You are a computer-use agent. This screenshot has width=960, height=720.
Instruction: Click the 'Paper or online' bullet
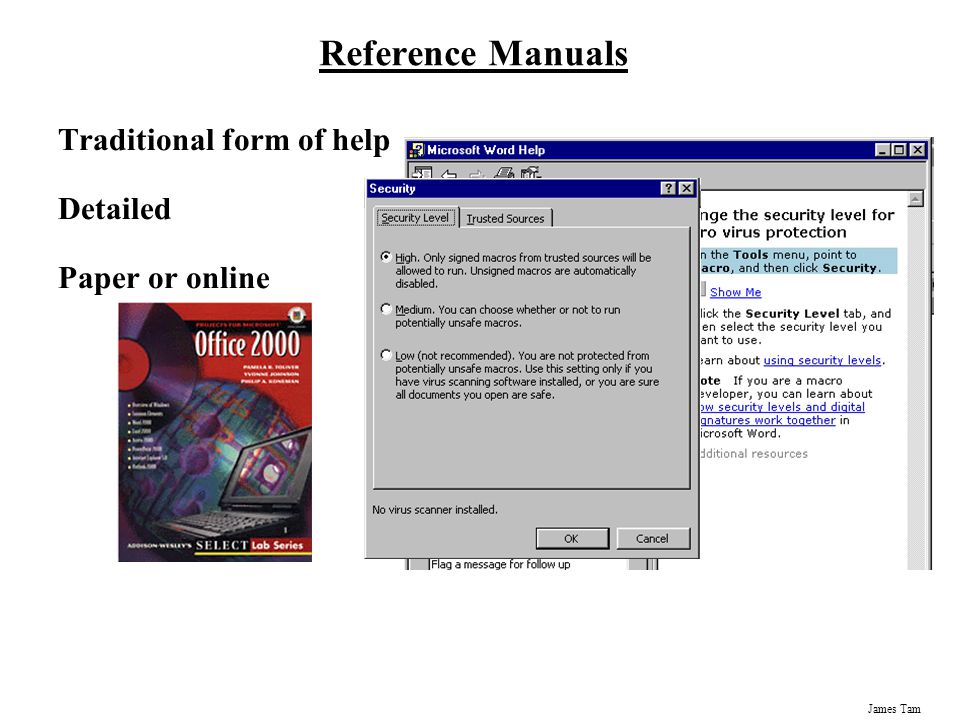pyautogui.click(x=164, y=279)
